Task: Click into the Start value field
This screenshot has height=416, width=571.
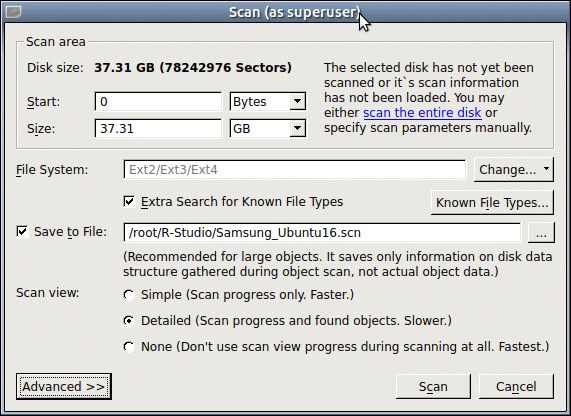Action: [158, 101]
